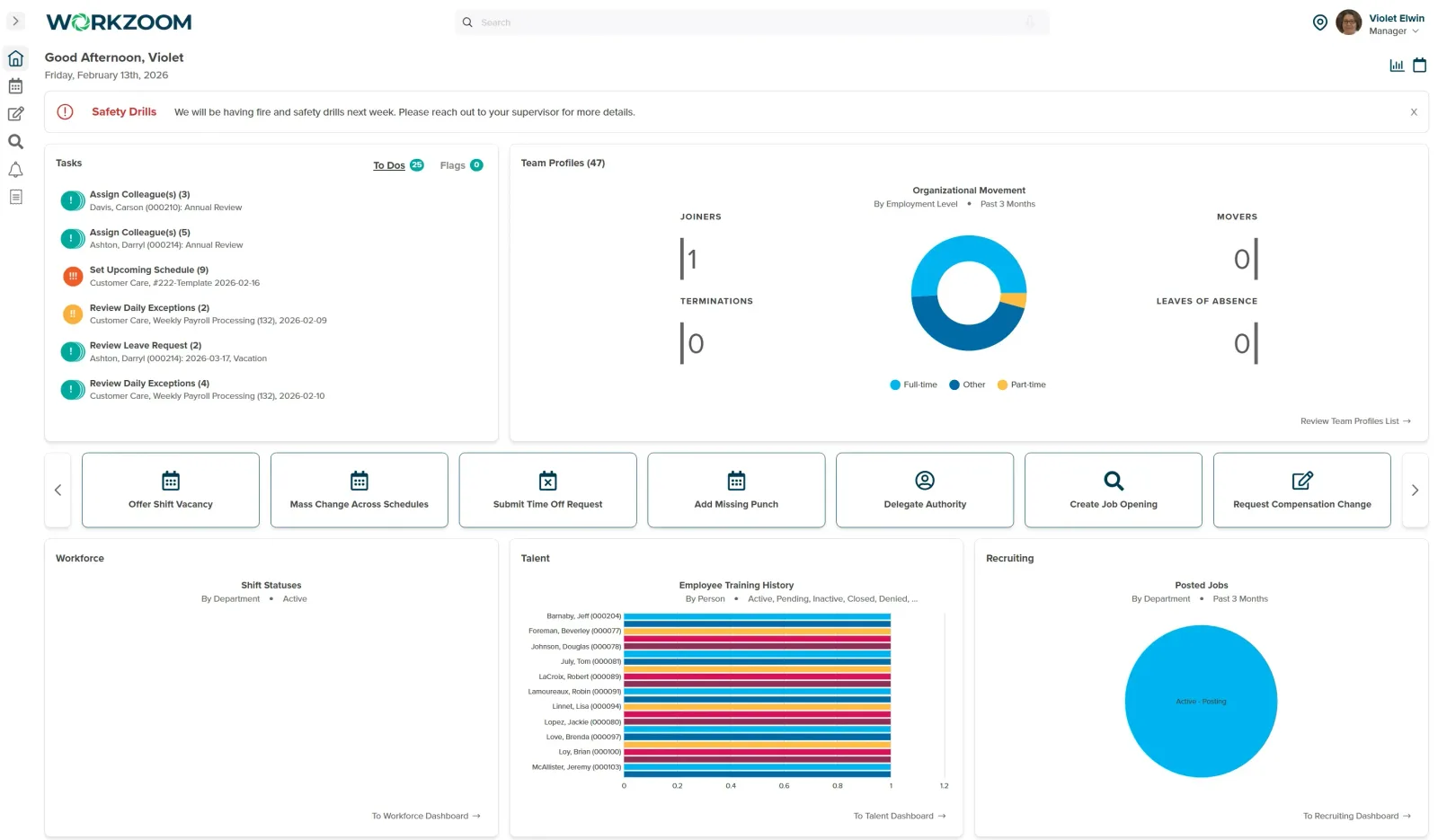The width and height of the screenshot is (1438, 840).
Task: Open the Home icon in sidebar
Action: pyautogui.click(x=15, y=58)
